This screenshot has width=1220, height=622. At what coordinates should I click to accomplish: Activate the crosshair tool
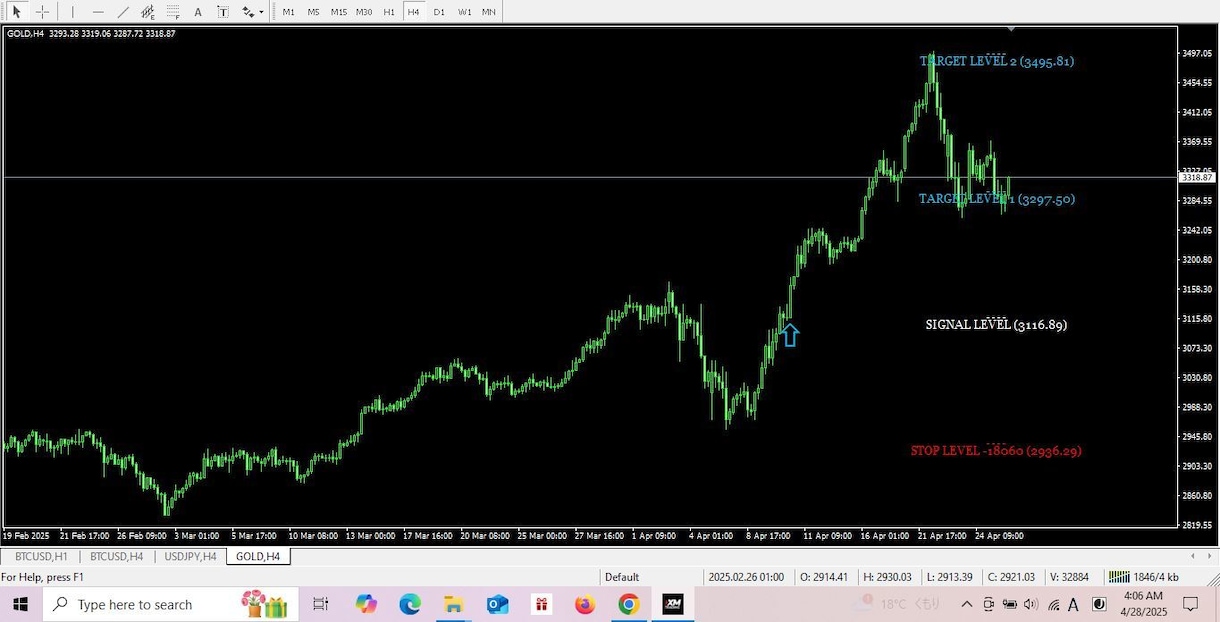[x=43, y=12]
